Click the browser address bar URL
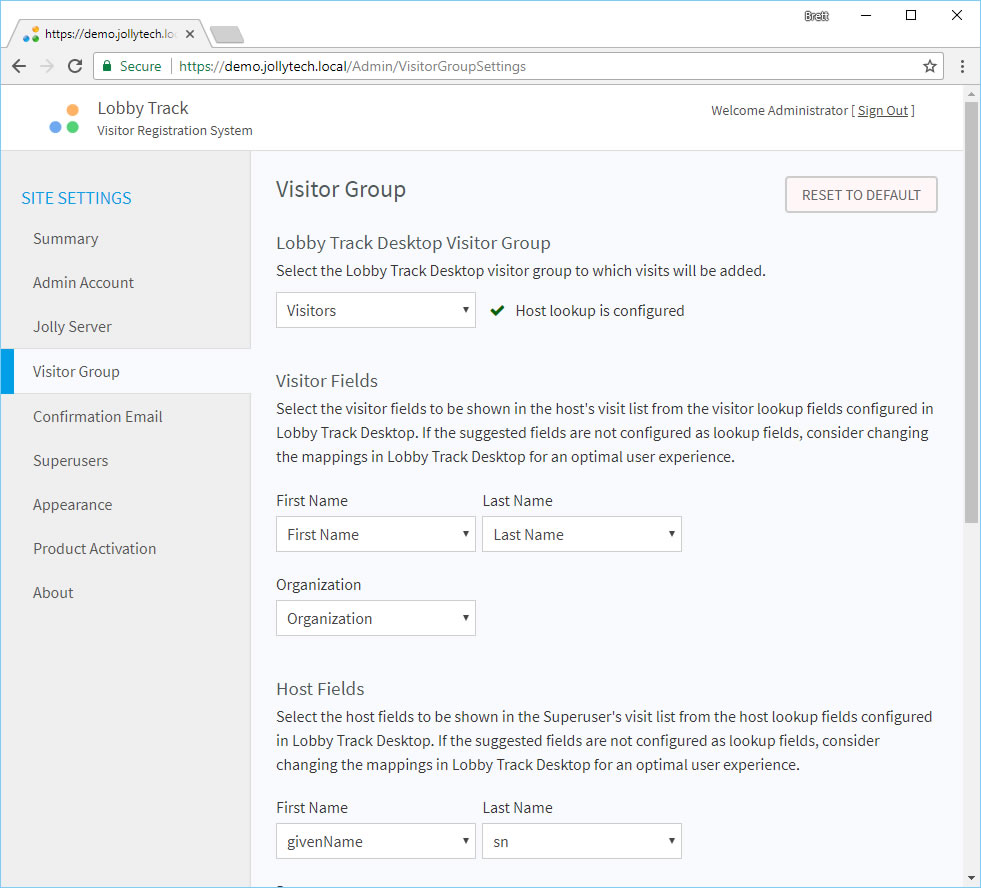 352,66
